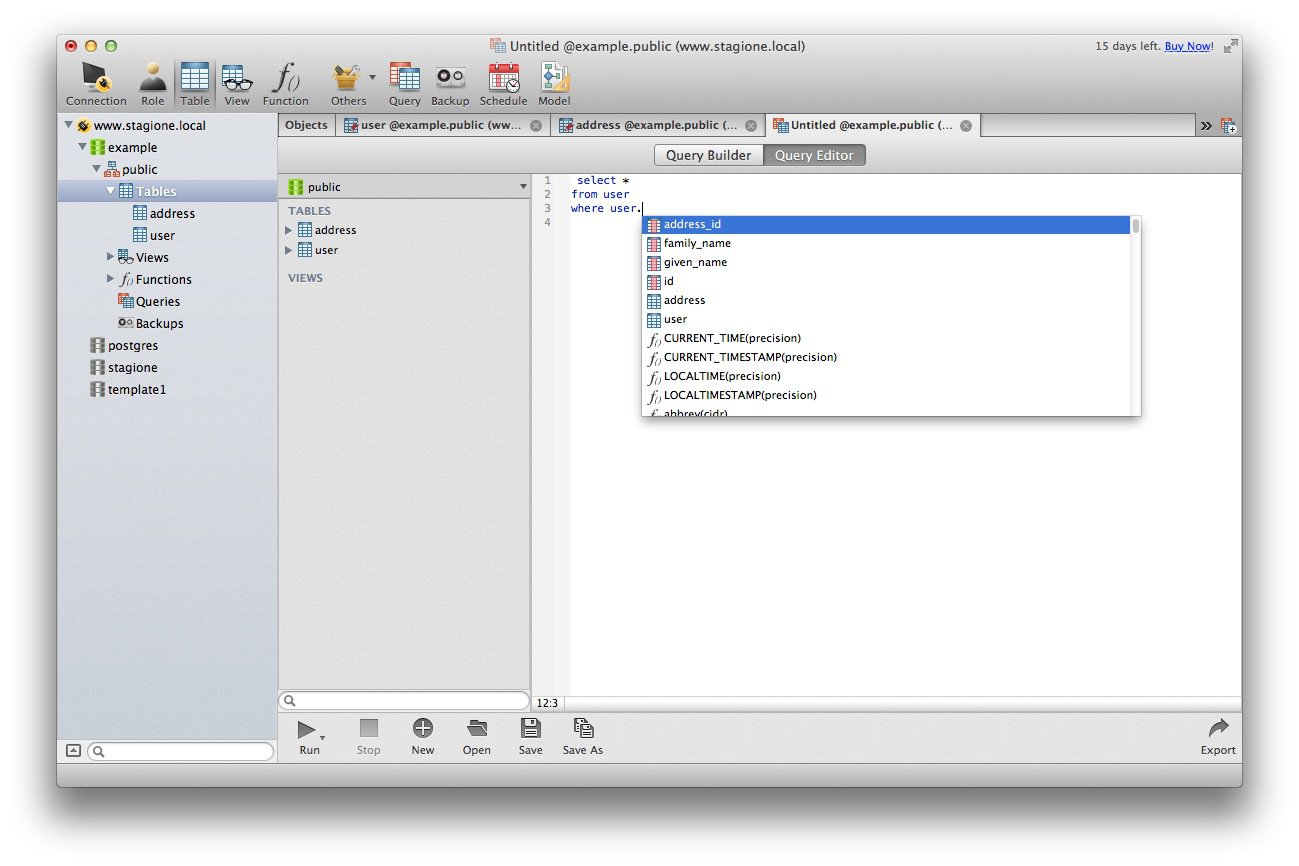1299x866 pixels.
Task: Choose LOCALTIMESTAMP(precision) suggestion
Action: (887, 395)
